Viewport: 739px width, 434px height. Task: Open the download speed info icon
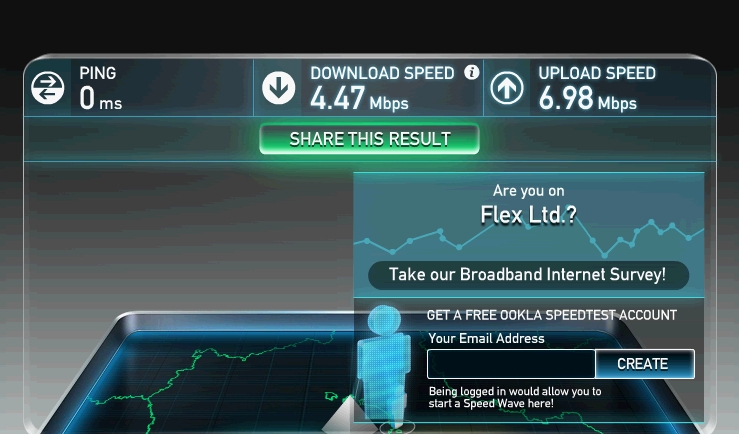pyautogui.click(x=471, y=72)
